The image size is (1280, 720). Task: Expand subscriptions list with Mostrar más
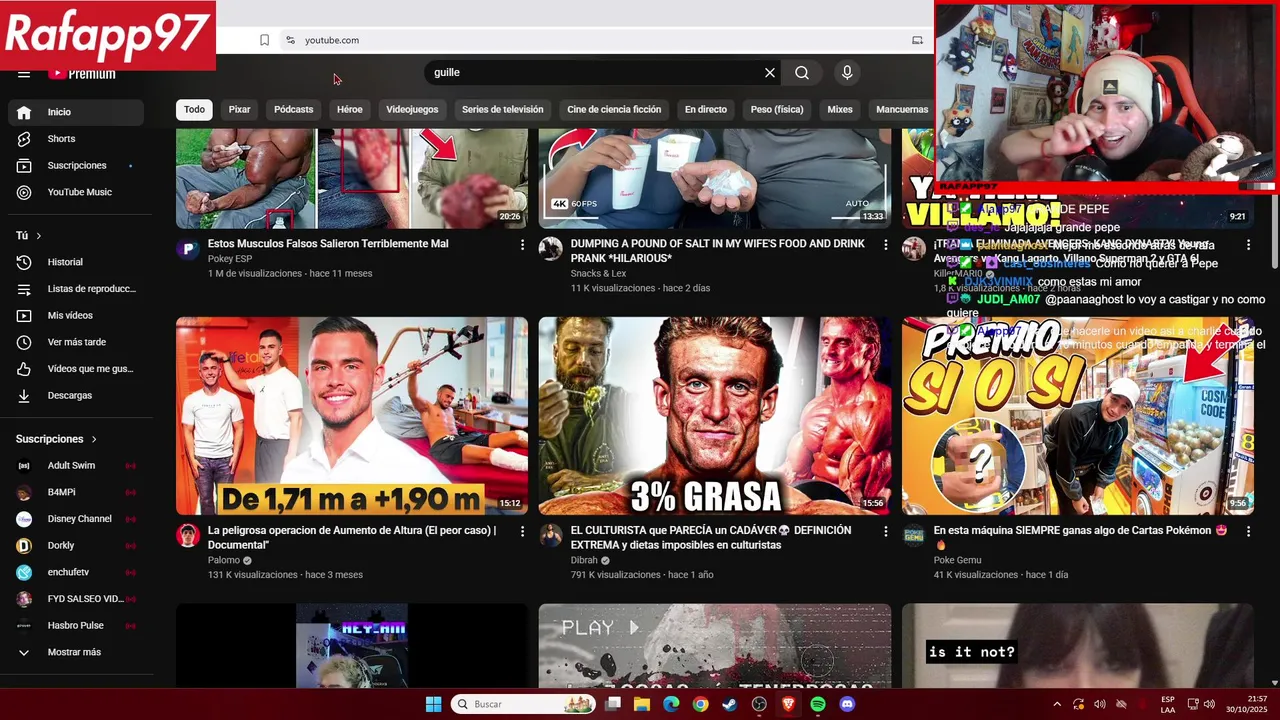coord(76,652)
